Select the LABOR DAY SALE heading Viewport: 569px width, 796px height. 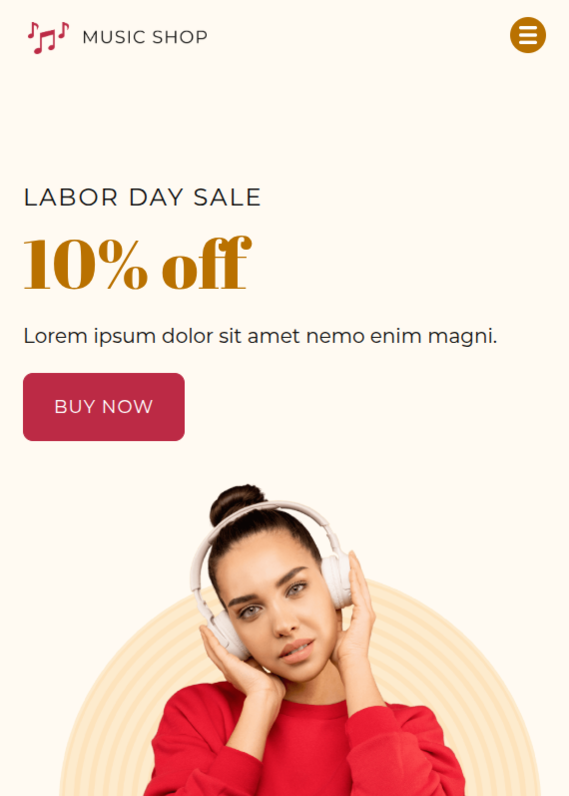pyautogui.click(x=142, y=197)
